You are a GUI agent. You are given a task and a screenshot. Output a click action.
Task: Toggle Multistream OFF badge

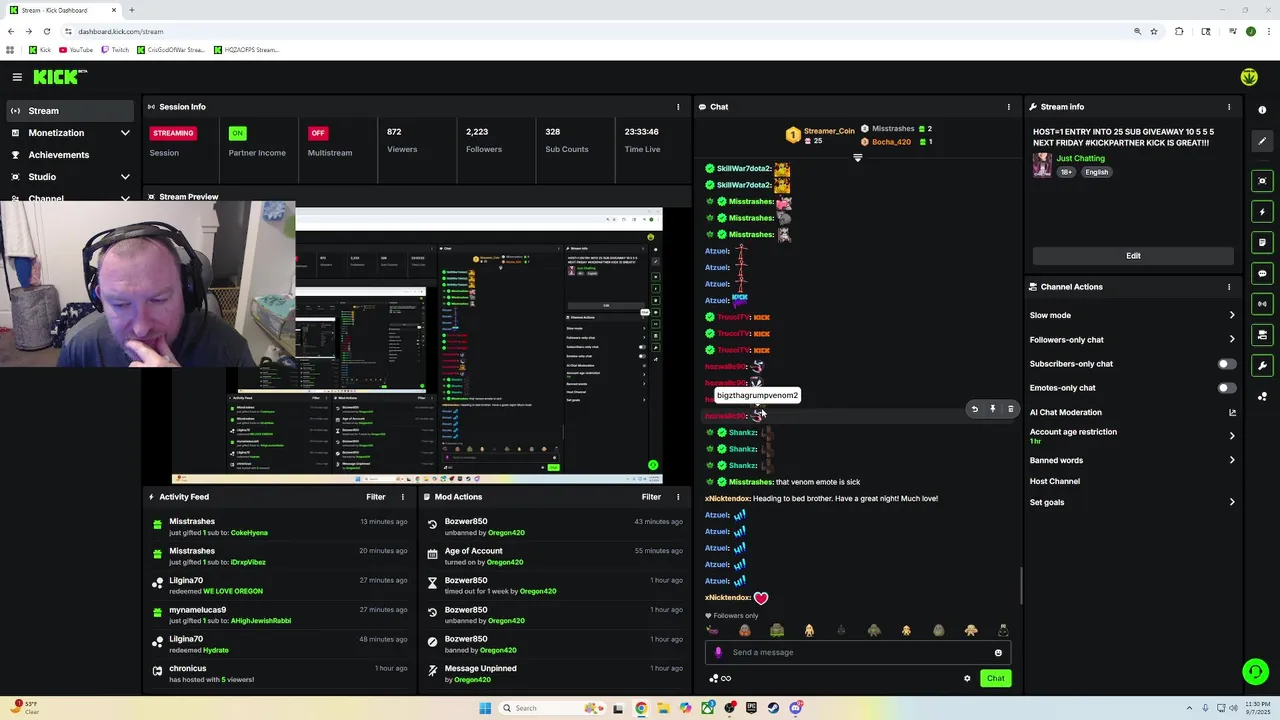pos(318,133)
